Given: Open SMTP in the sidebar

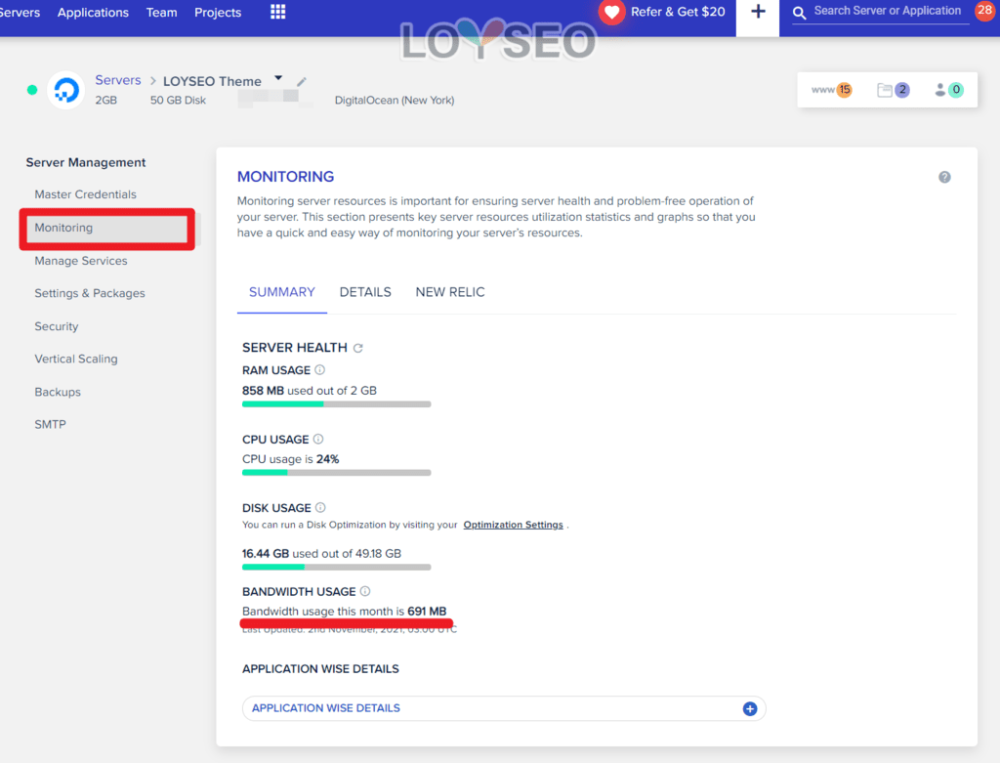Looking at the screenshot, I should click(50, 425).
